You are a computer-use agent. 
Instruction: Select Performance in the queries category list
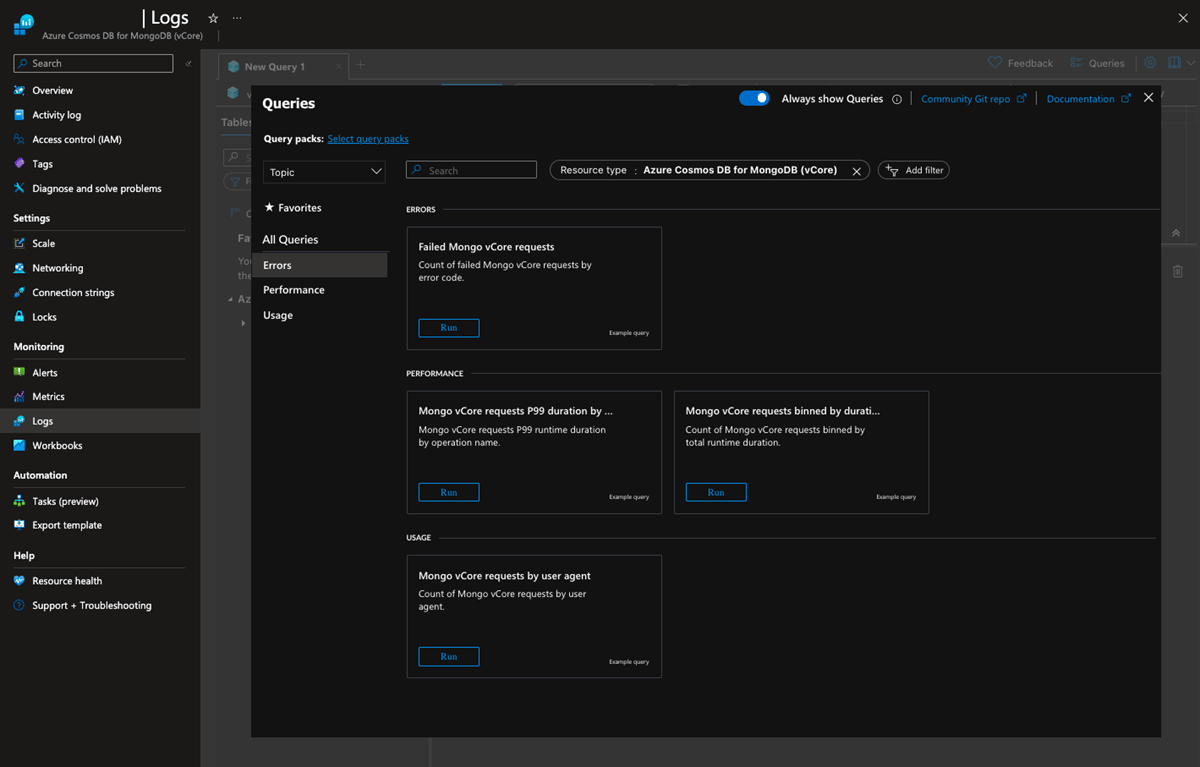[294, 290]
